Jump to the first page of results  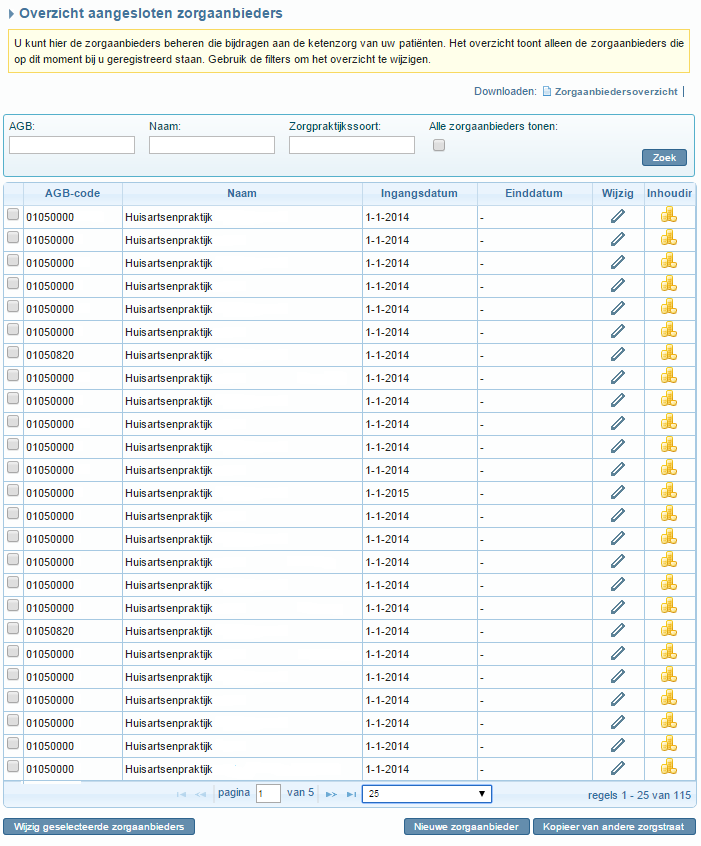(x=181, y=794)
